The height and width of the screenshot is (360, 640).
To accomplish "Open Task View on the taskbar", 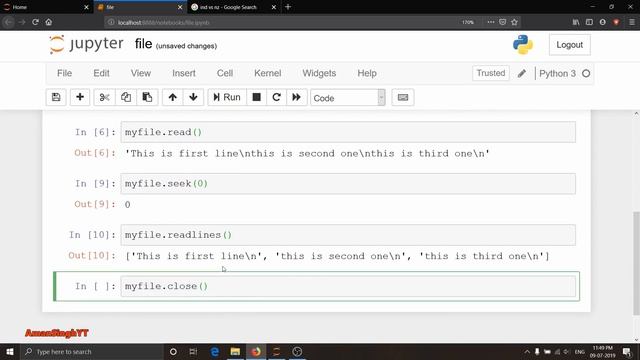I will (193, 351).
